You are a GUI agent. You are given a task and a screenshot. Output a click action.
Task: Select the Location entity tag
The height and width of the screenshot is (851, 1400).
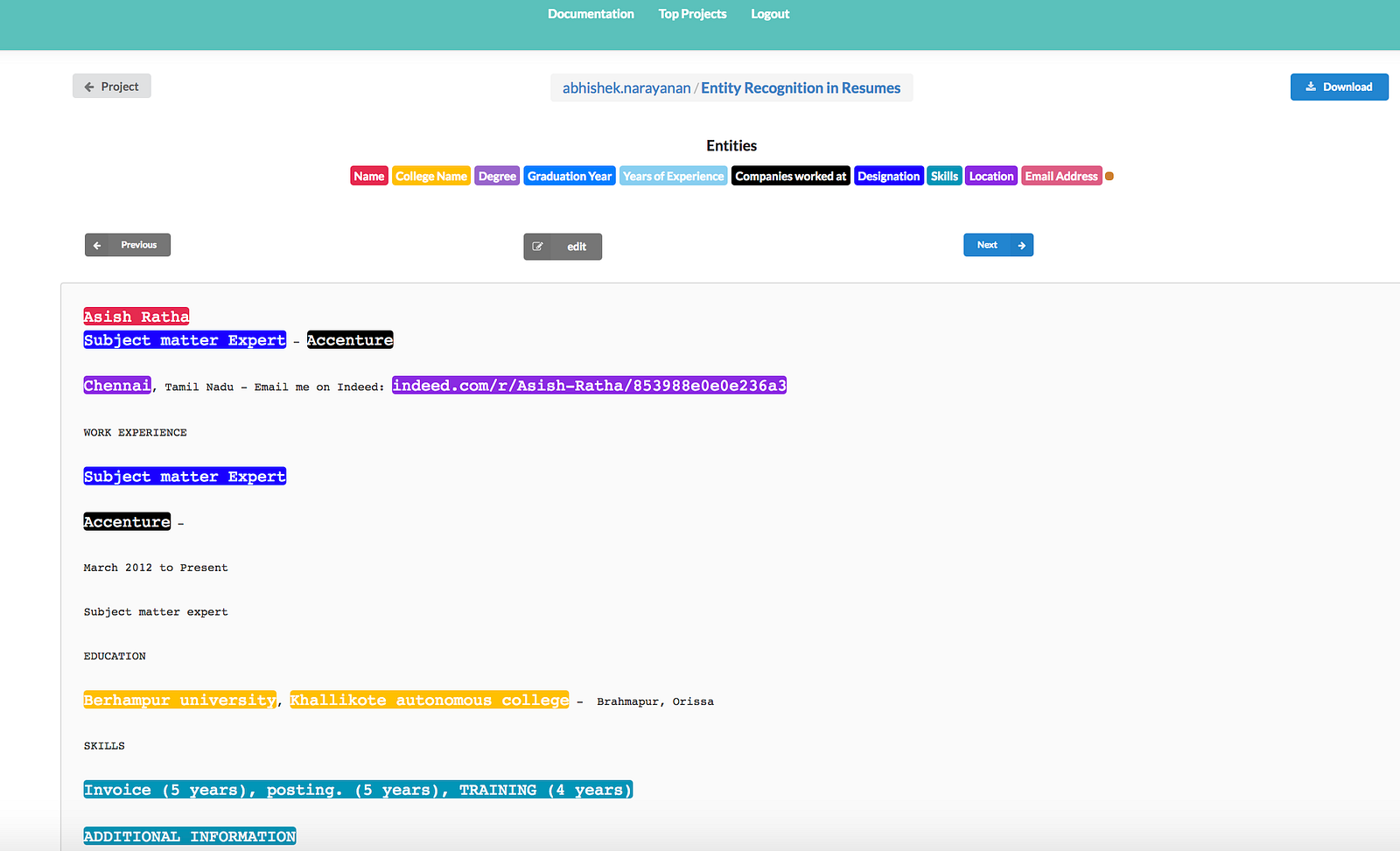pos(991,176)
